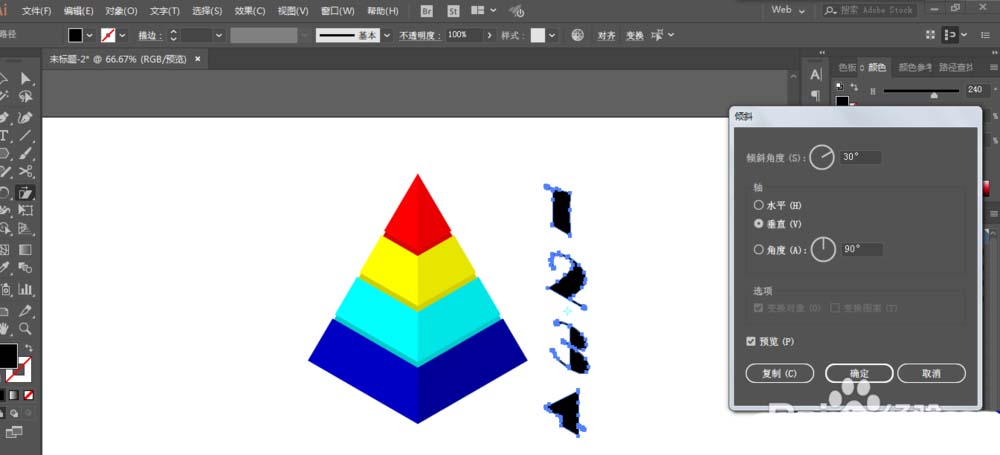Set toolbox fill to None mode
This screenshot has height=455, width=1000.
coord(28,396)
